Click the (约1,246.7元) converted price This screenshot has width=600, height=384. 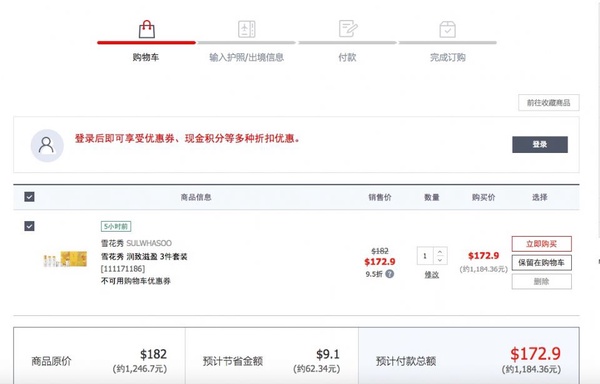tap(140, 369)
